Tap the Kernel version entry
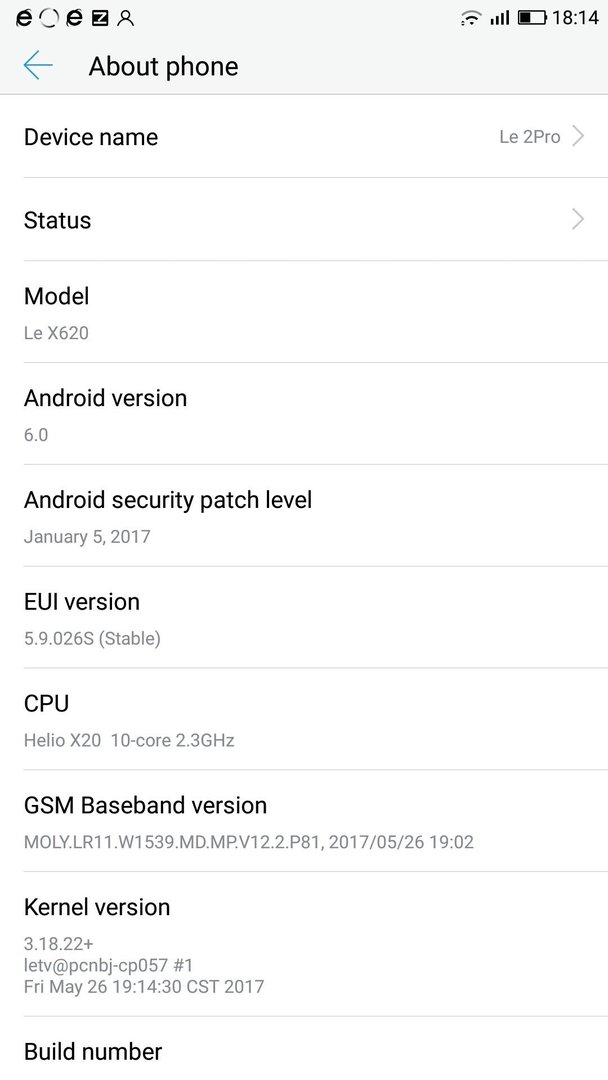Image resolution: width=608 pixels, height=1080 pixels. (304, 945)
